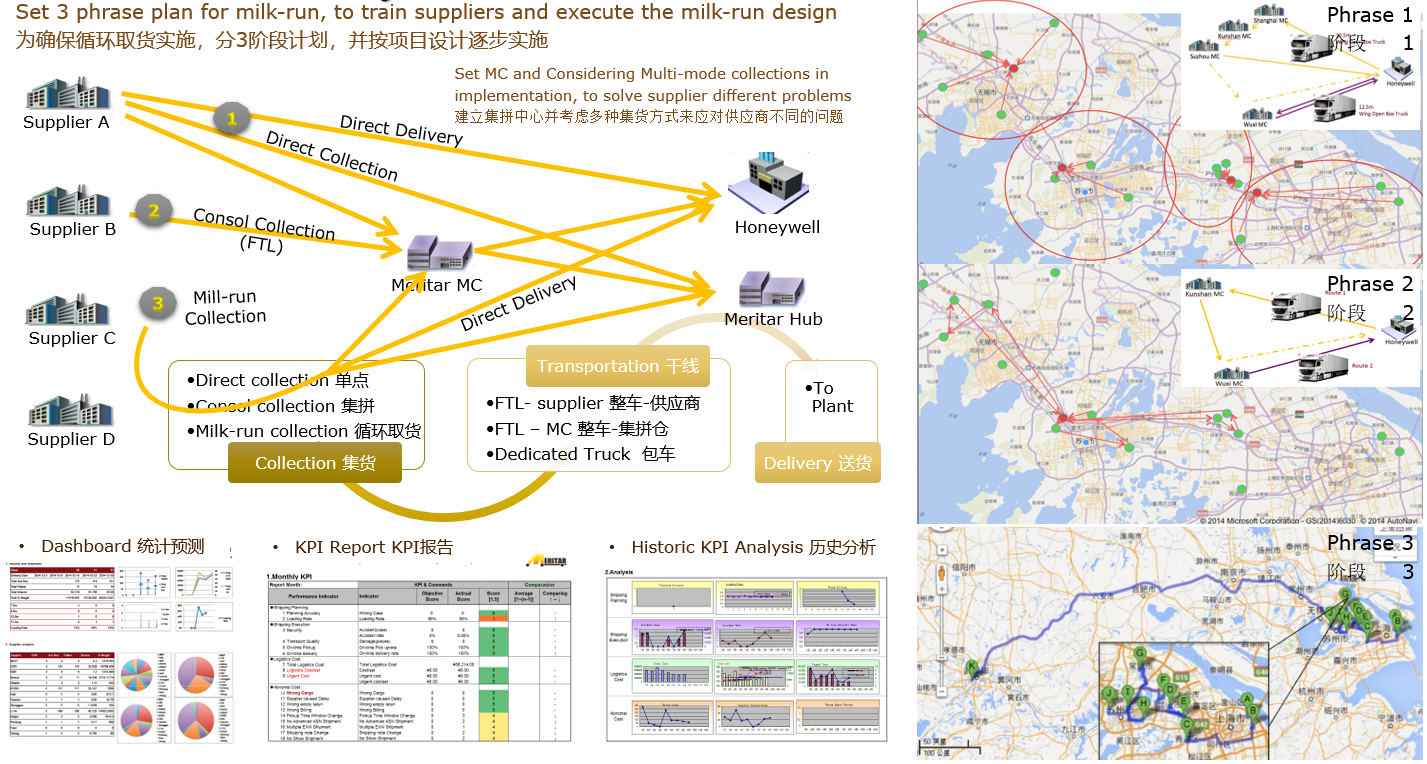The image size is (1427, 764).
Task: Select the Route 1 truck in Phrase 2
Action: click(x=1298, y=306)
